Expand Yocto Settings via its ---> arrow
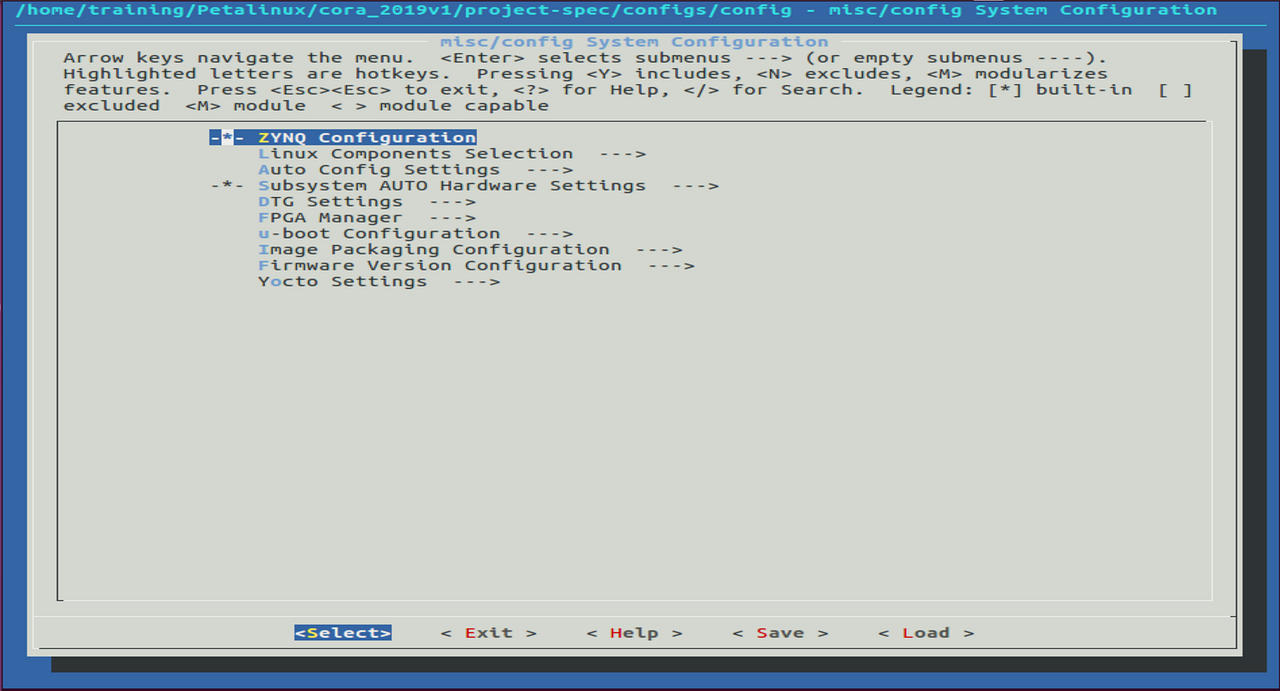The image size is (1280, 691). [x=480, y=281]
